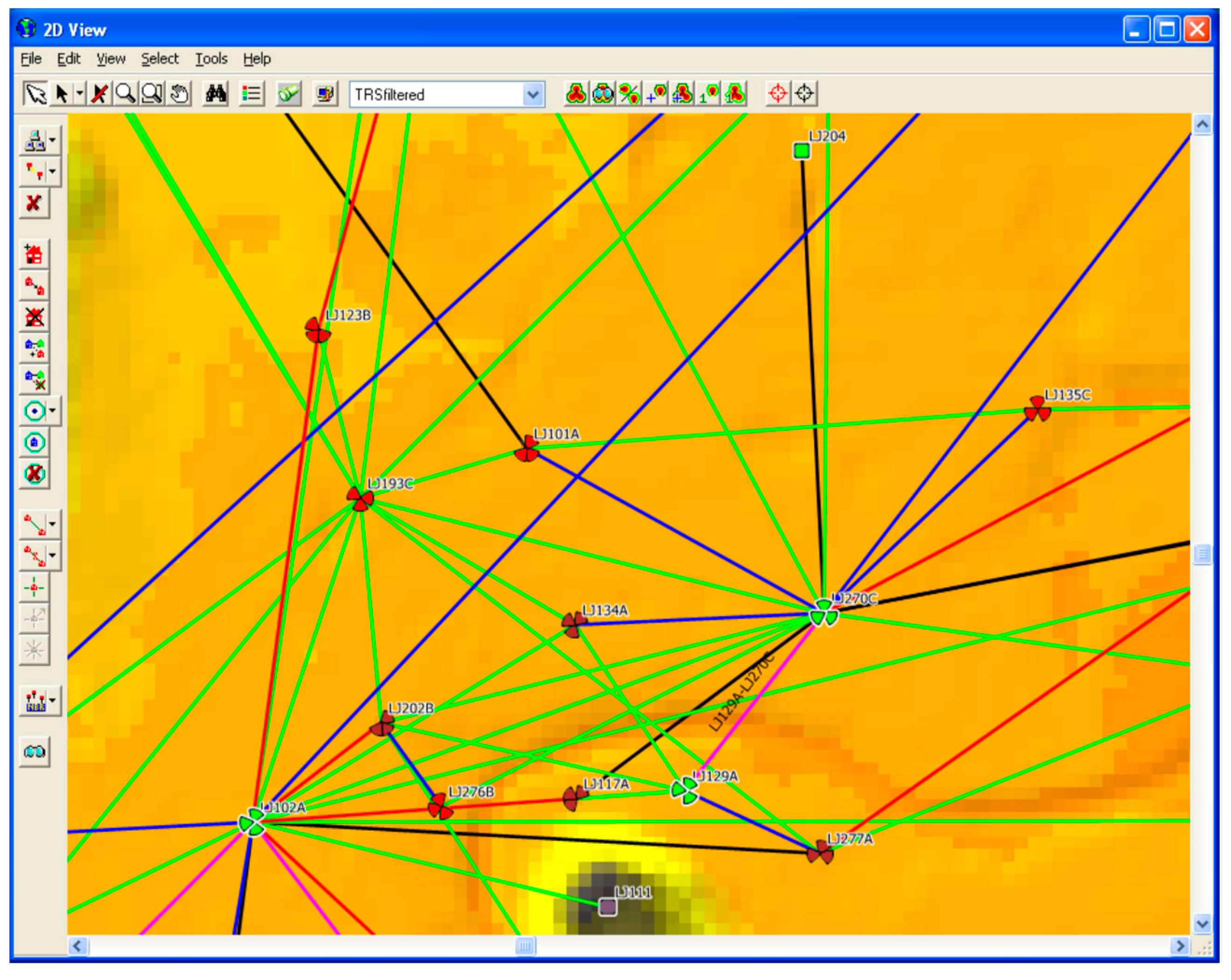Image resolution: width=1231 pixels, height=980 pixels.
Task: Click the octagon with red X icon
Action: tap(34, 474)
